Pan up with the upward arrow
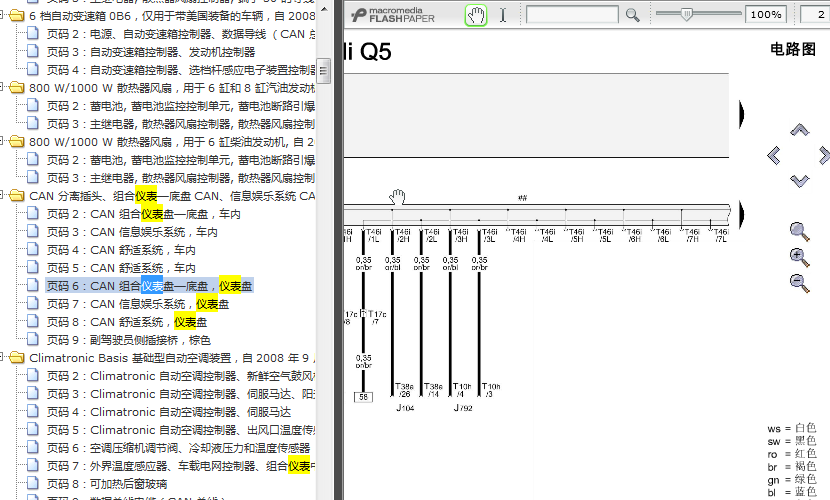The image size is (830, 500). coord(800,130)
